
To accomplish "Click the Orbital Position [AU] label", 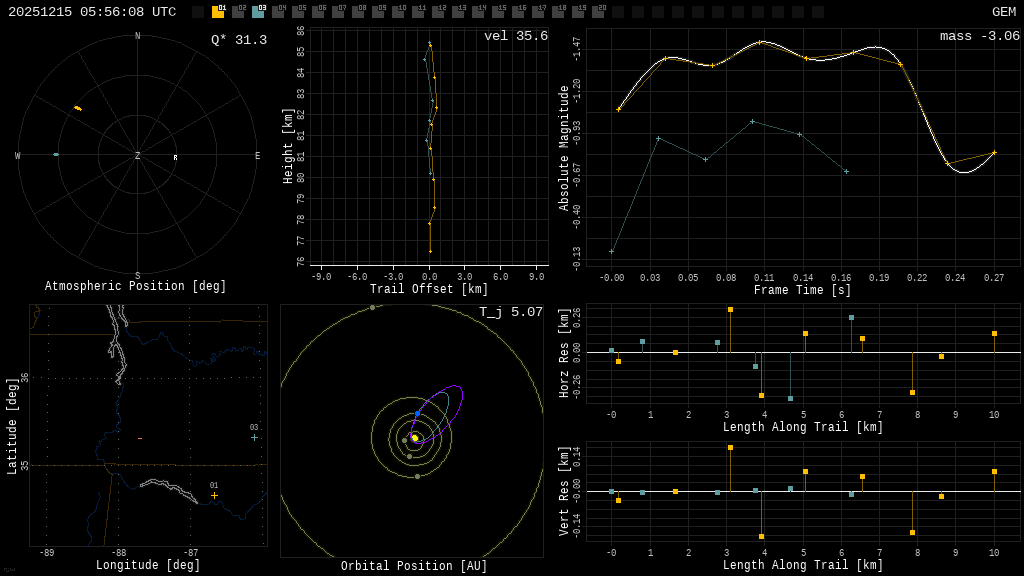I will (x=414, y=566).
